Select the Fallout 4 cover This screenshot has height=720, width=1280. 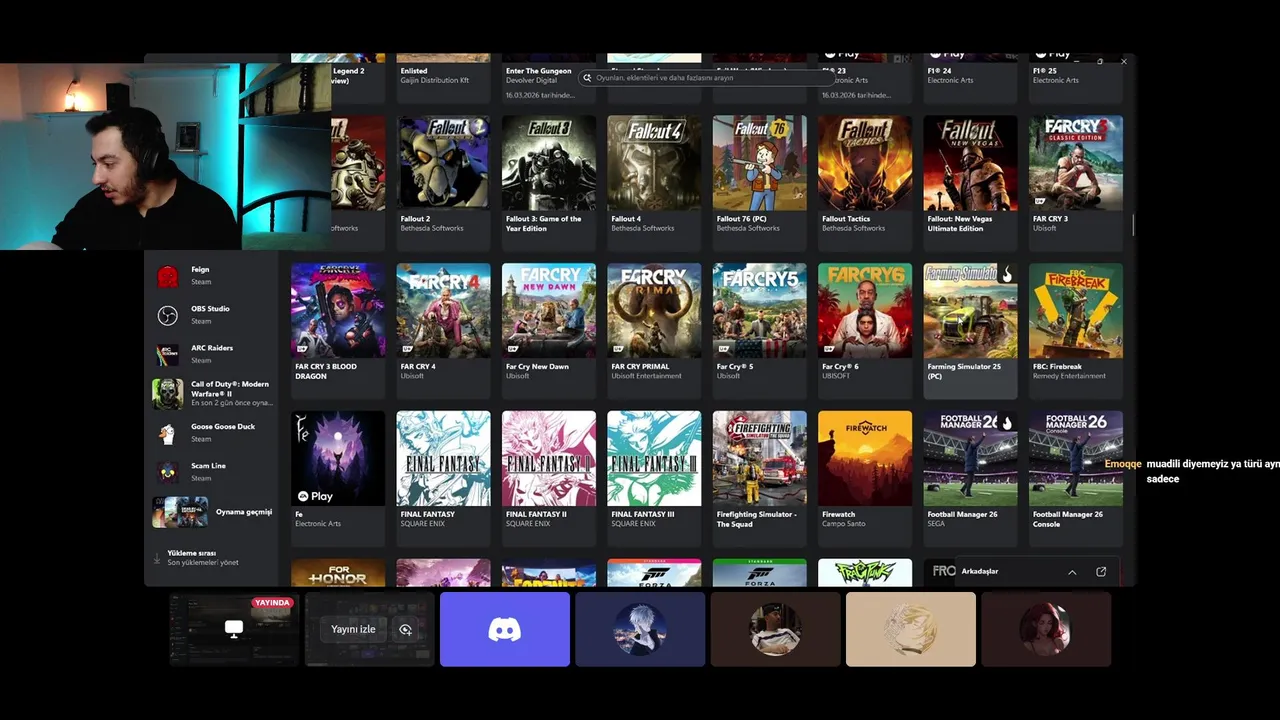pos(654,162)
